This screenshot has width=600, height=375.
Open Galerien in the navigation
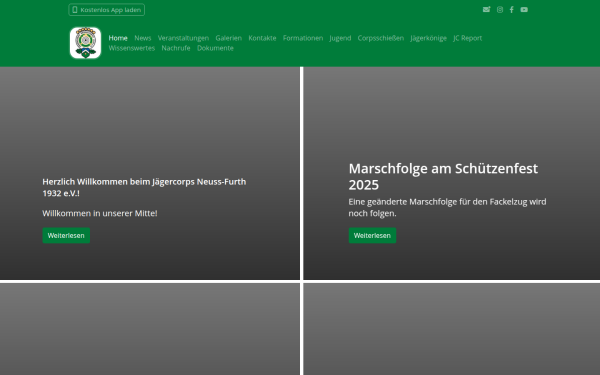229,38
